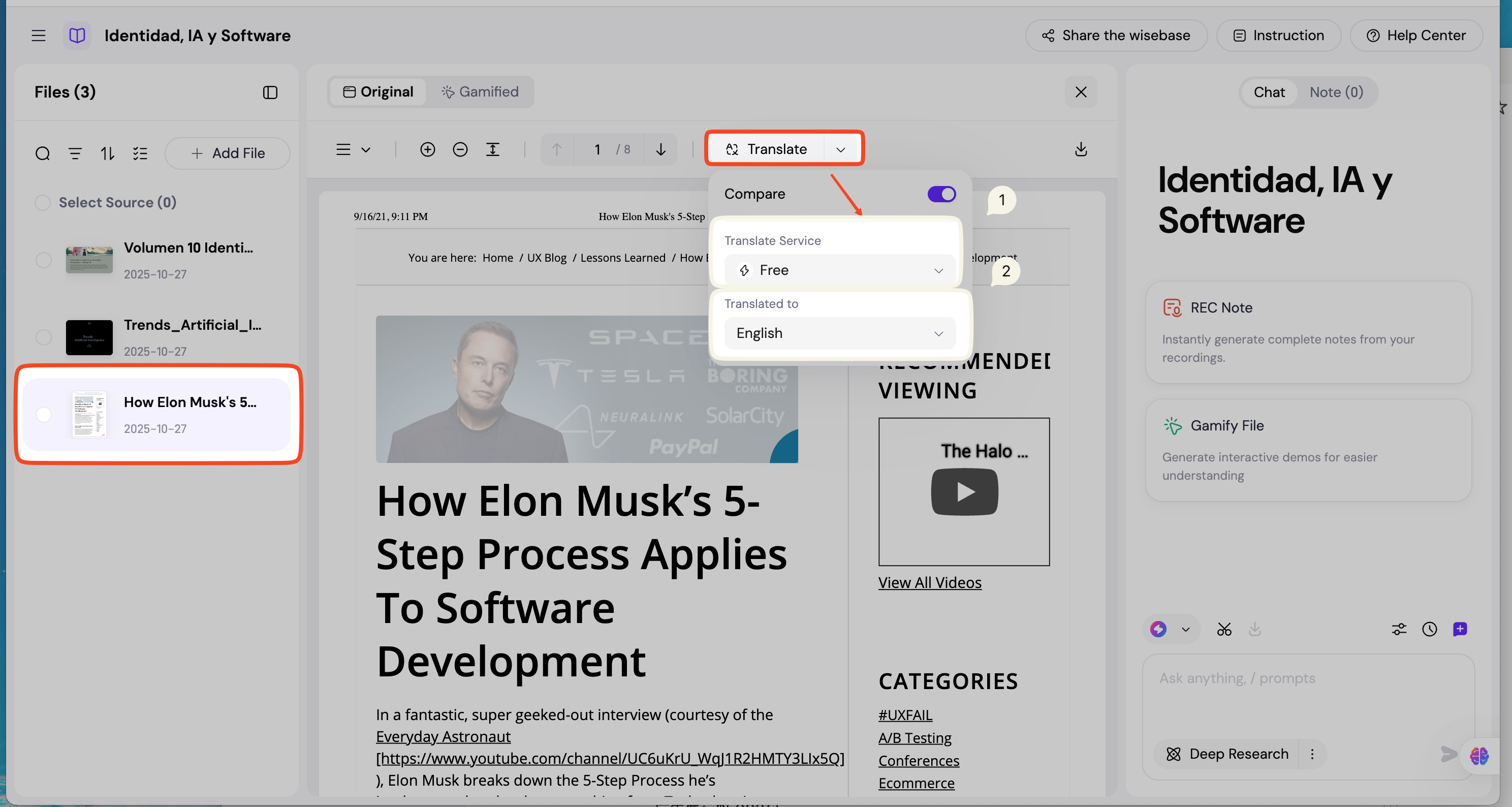Image resolution: width=1512 pixels, height=807 pixels.
Task: Switch to the Gamified tab
Action: [x=480, y=92]
